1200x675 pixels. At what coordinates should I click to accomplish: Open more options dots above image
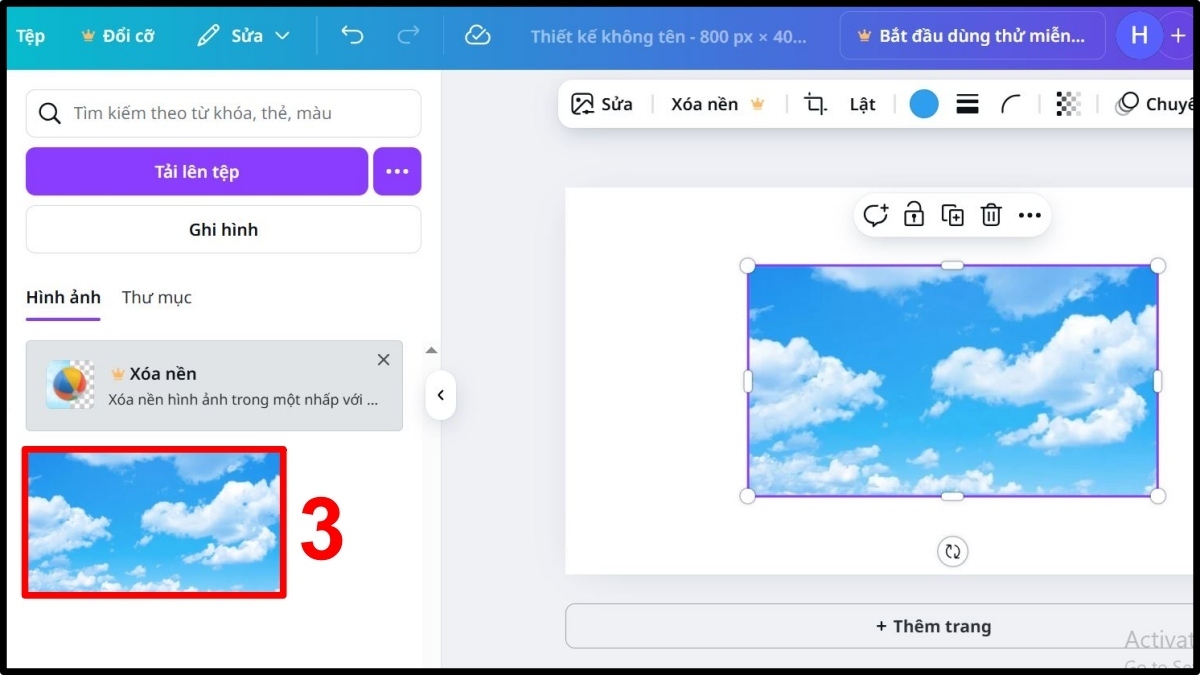(x=1030, y=215)
